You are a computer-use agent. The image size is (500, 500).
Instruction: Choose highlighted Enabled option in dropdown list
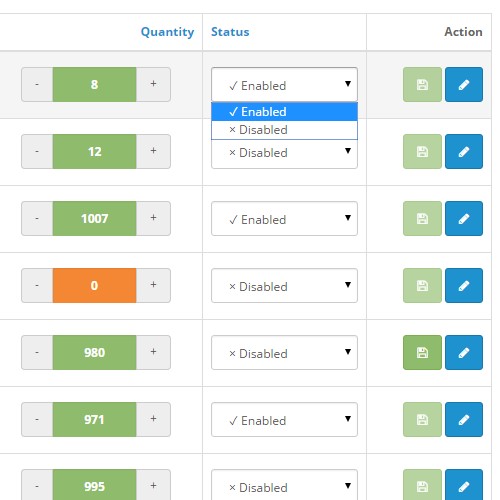click(284, 112)
